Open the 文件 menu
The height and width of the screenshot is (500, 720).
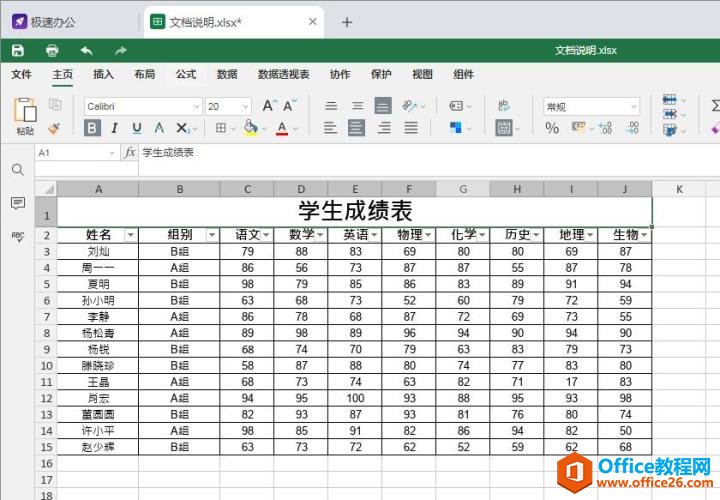[21, 74]
